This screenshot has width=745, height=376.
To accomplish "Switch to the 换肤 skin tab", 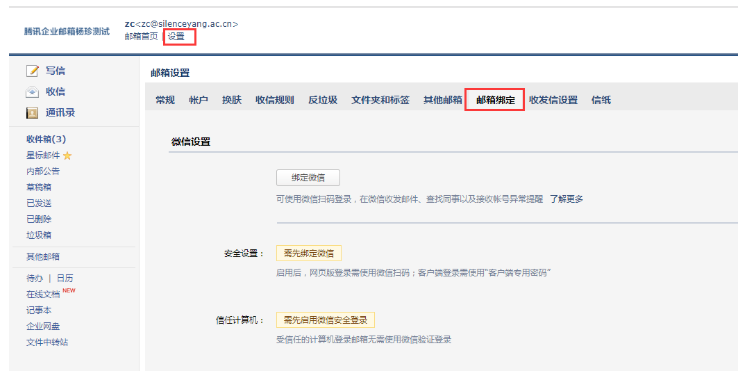I will pos(232,100).
